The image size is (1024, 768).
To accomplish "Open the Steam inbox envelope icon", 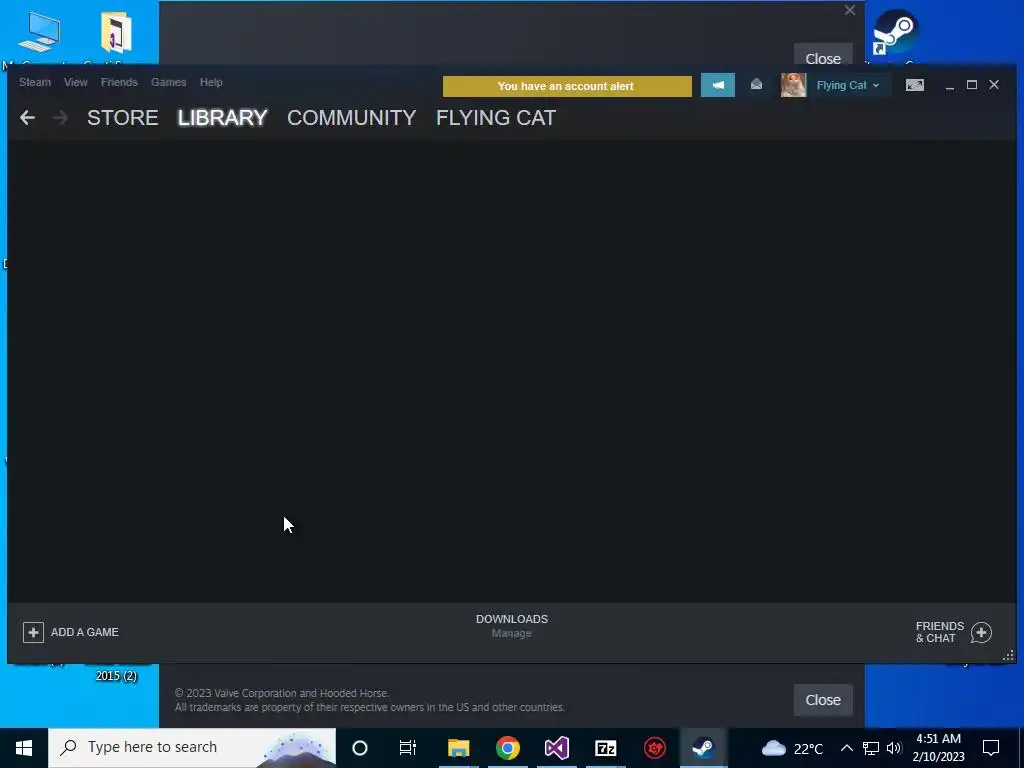I will click(756, 85).
